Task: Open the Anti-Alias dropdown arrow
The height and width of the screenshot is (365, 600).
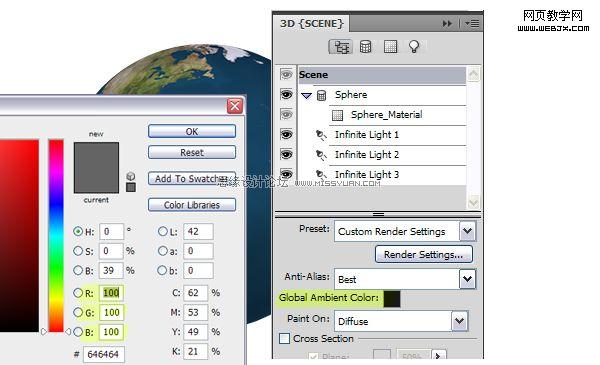Action: 468,279
